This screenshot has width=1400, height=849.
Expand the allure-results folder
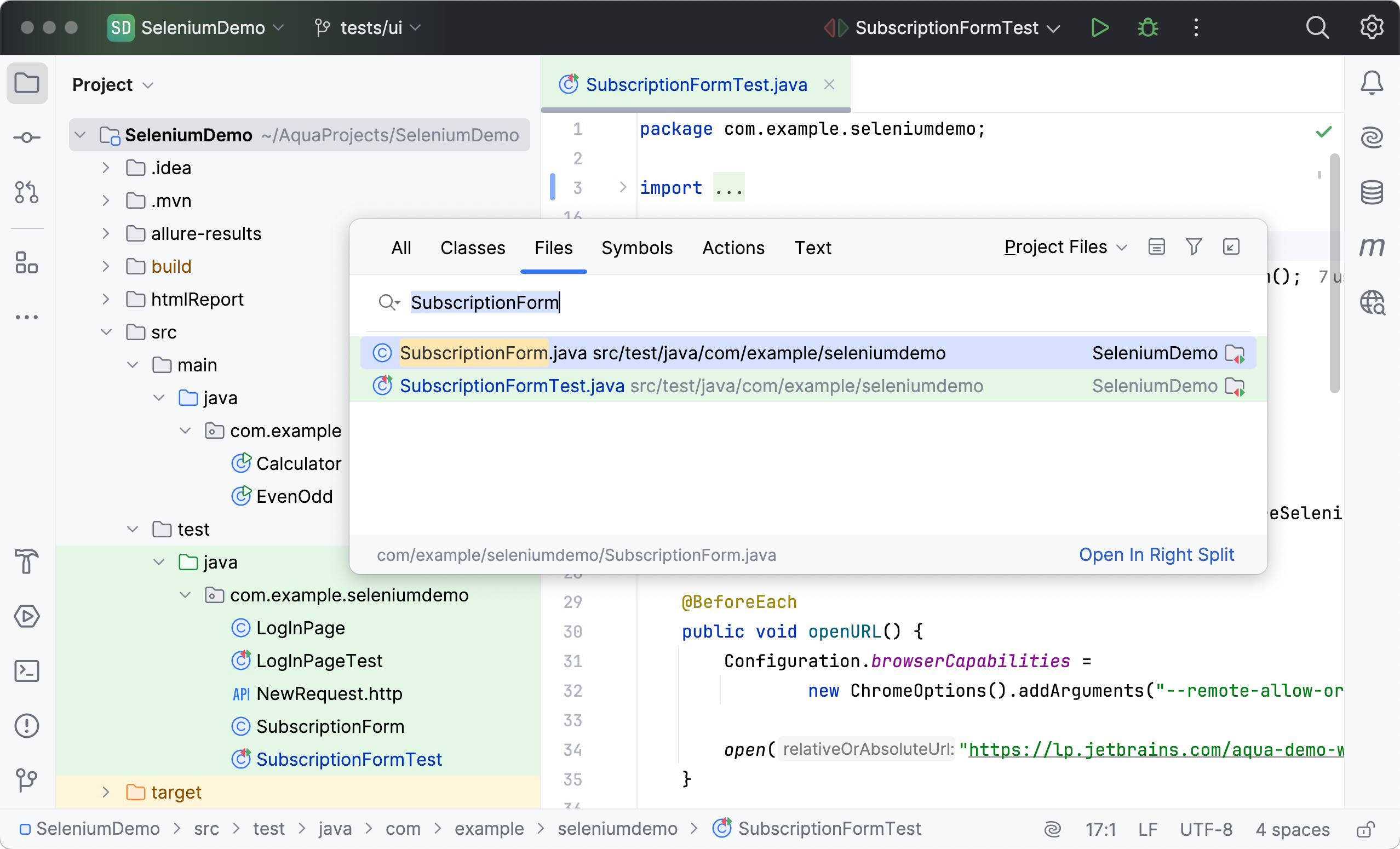pyautogui.click(x=106, y=233)
